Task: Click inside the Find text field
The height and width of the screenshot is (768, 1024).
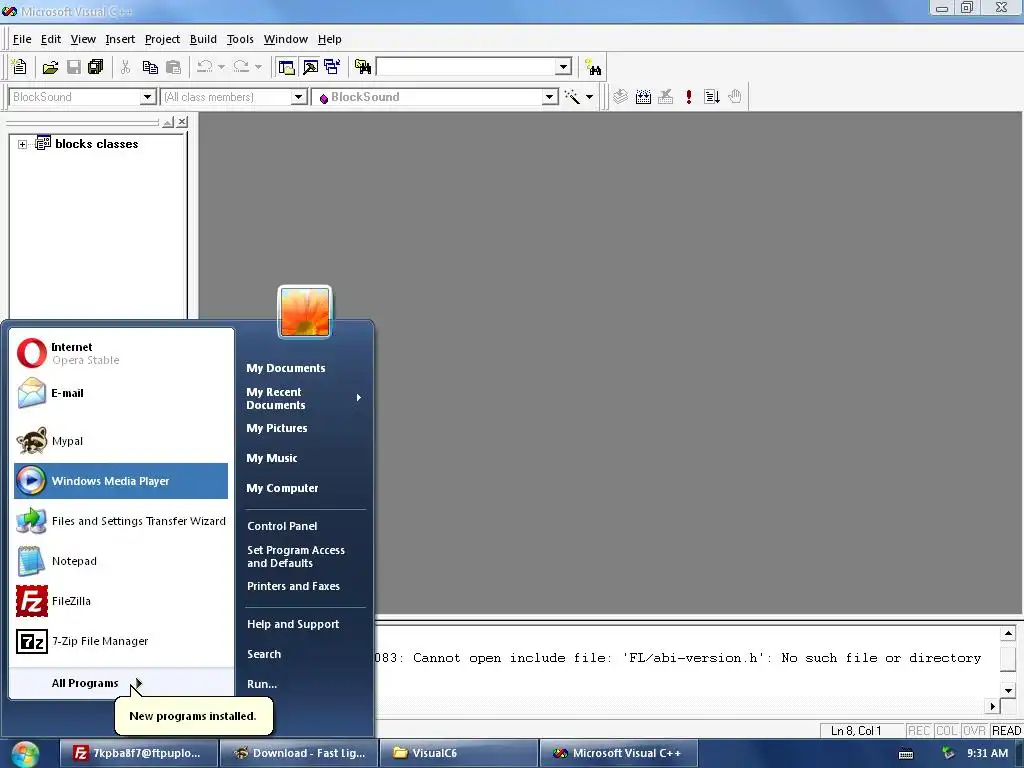Action: coord(467,67)
